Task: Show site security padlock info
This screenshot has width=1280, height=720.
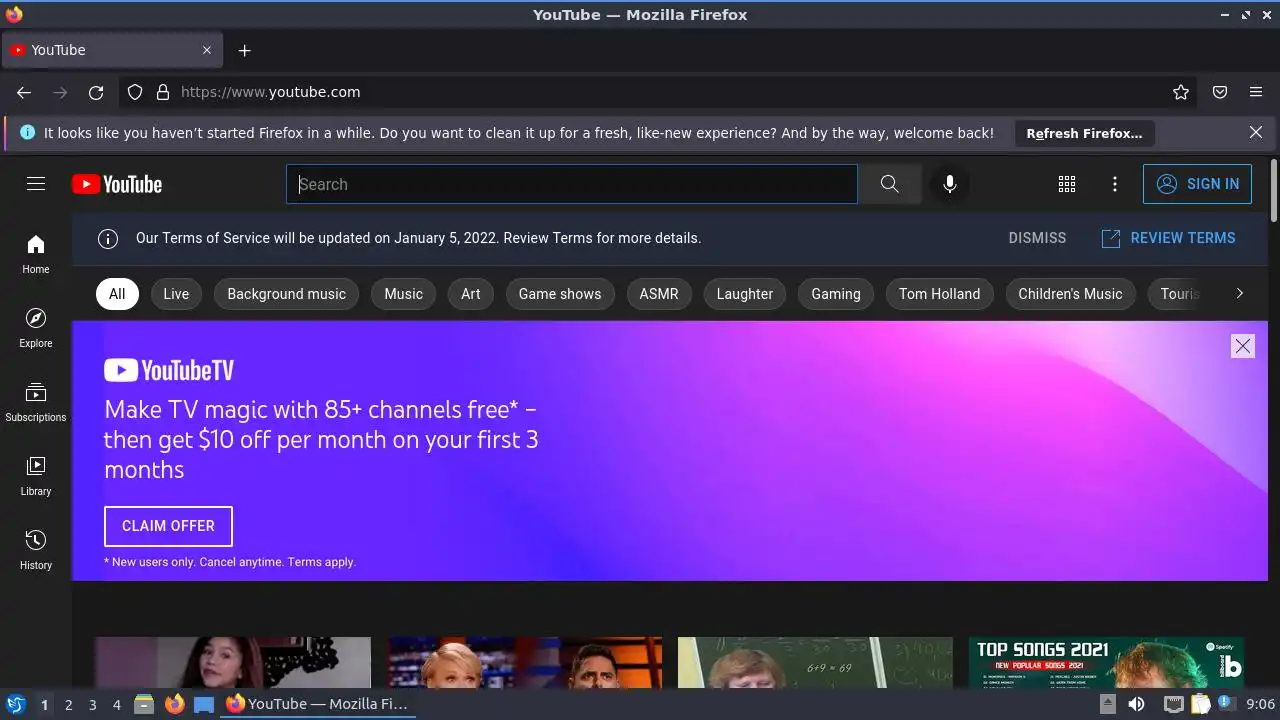Action: tap(163, 92)
